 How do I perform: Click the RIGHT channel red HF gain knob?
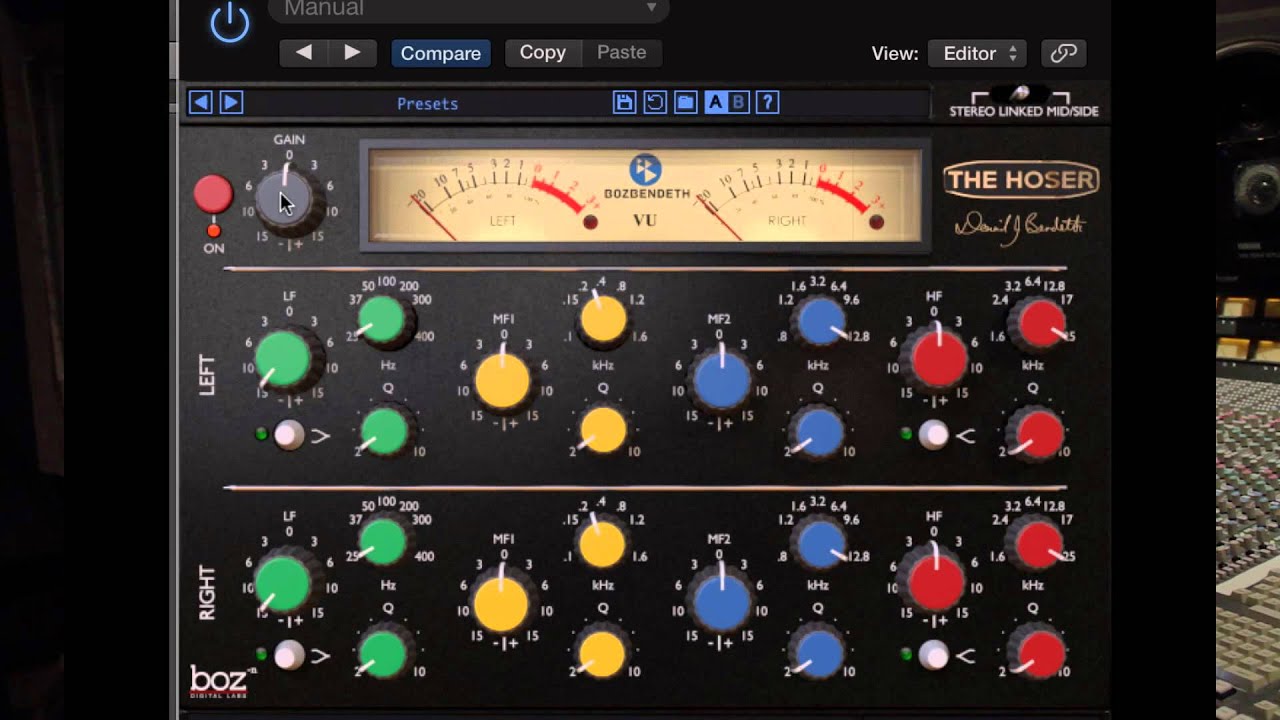pos(936,583)
